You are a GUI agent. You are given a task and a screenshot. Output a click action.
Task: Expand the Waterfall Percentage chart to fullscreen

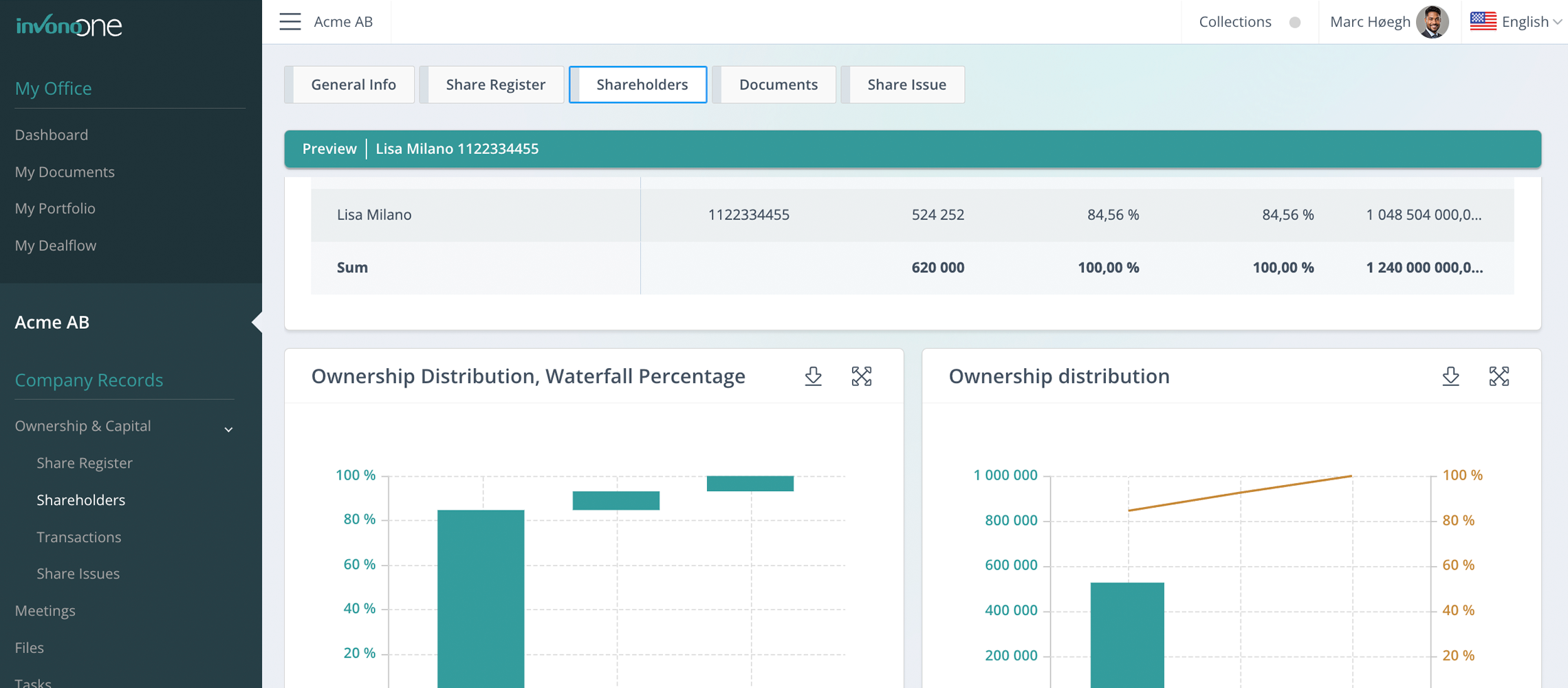coord(862,376)
